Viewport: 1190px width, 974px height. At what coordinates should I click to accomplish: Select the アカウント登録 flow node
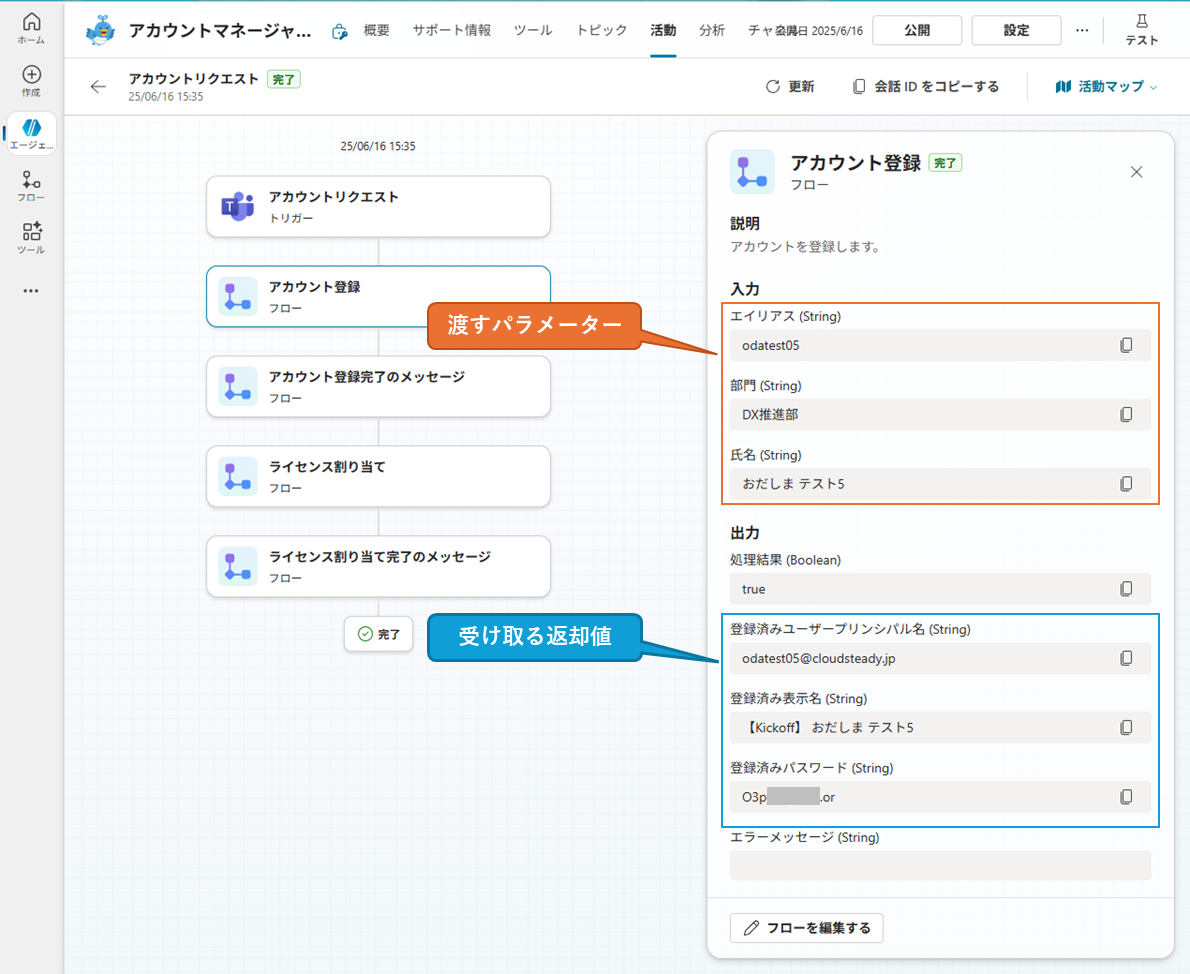click(x=378, y=296)
